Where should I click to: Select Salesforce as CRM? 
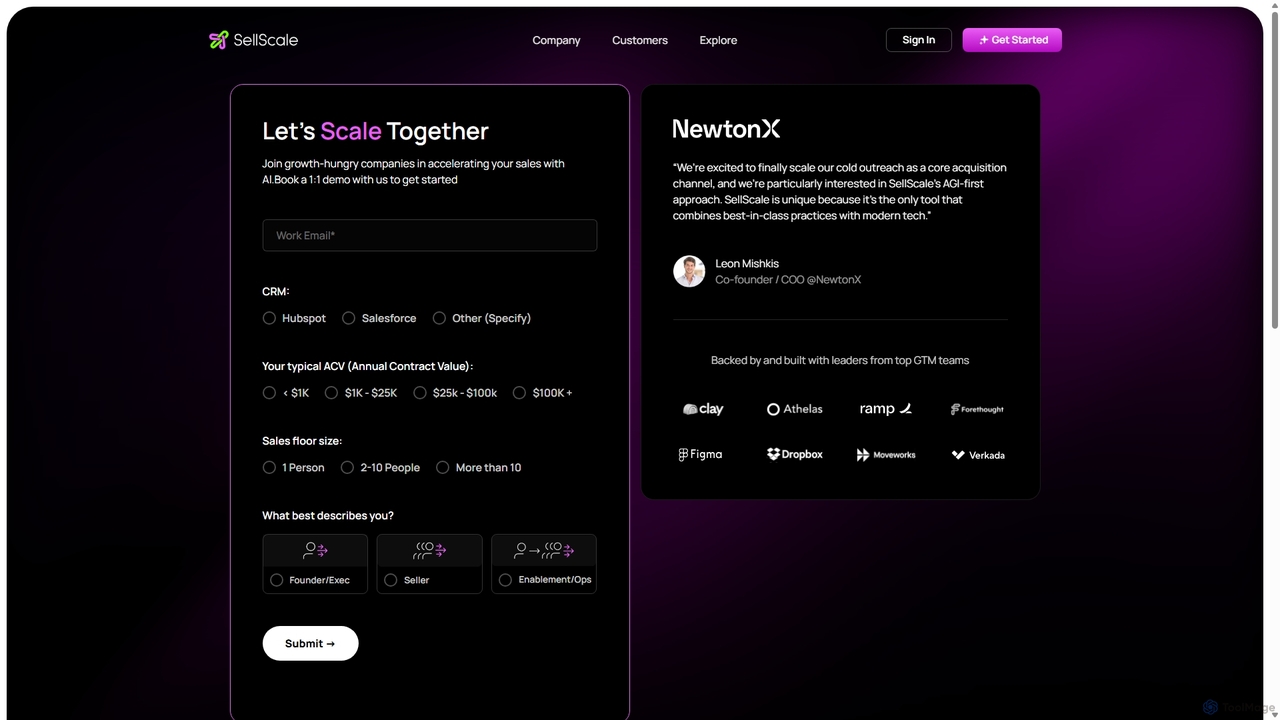pos(348,318)
